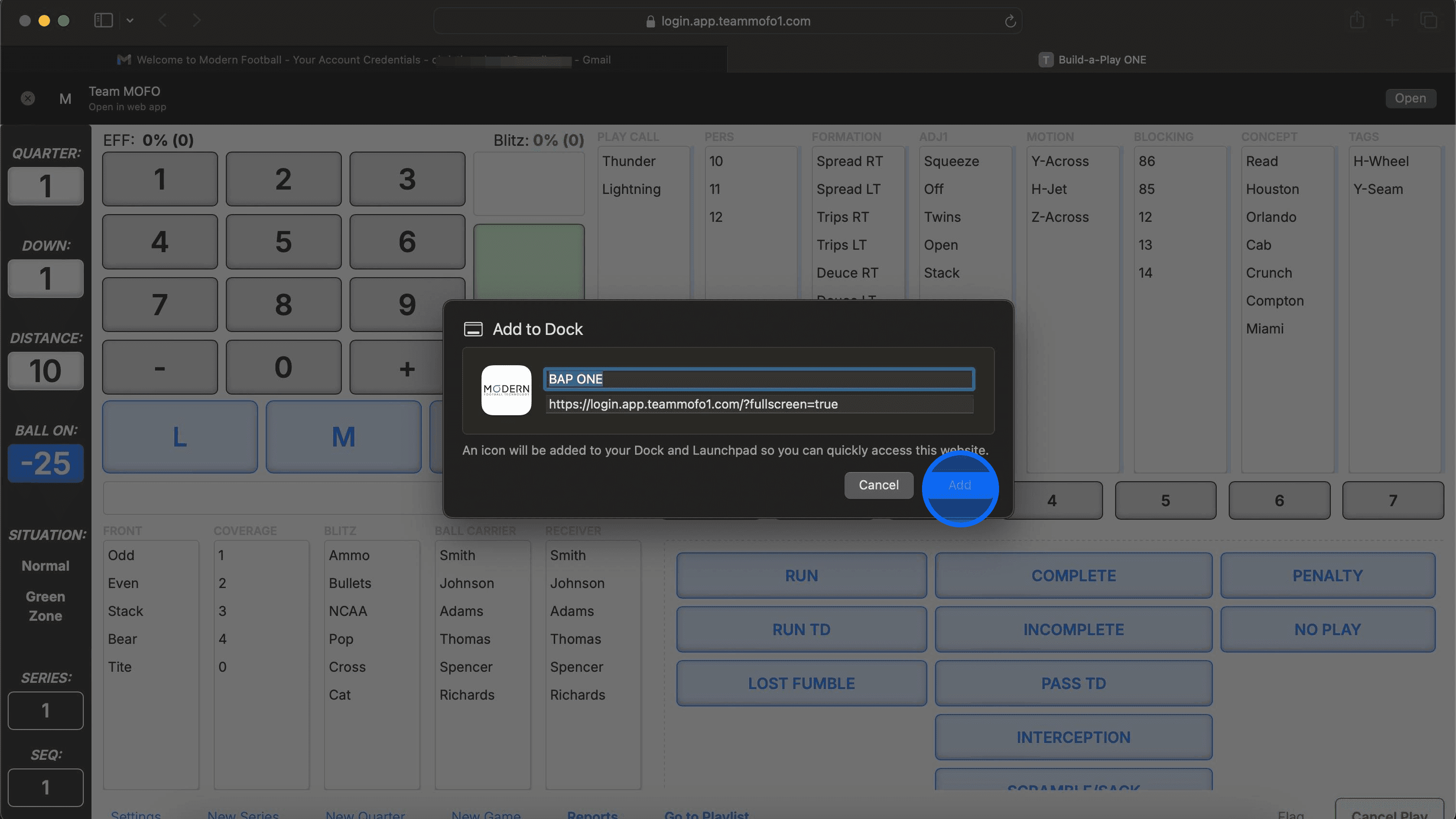The width and height of the screenshot is (1456, 819).
Task: Click the Safari sidebar toggle icon
Action: (x=104, y=21)
